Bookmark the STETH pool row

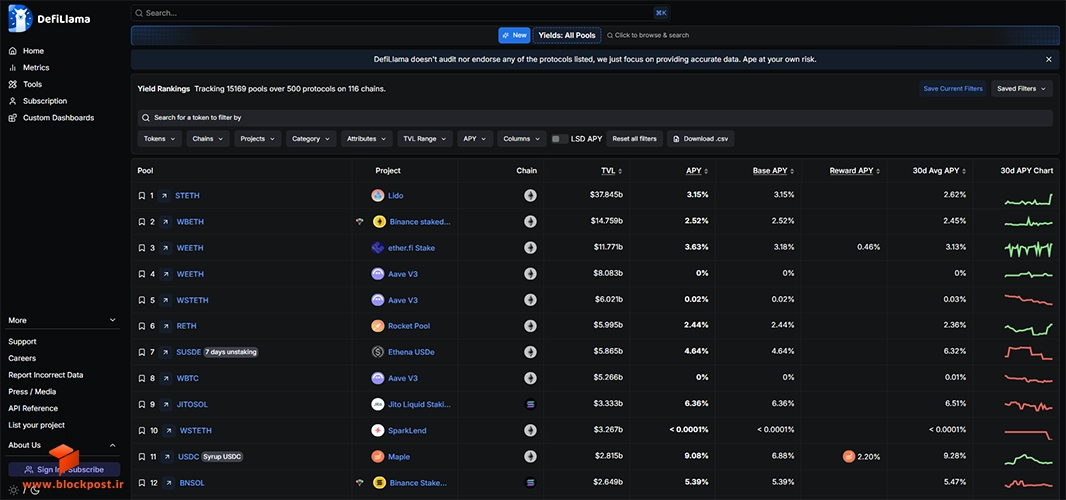click(141, 196)
